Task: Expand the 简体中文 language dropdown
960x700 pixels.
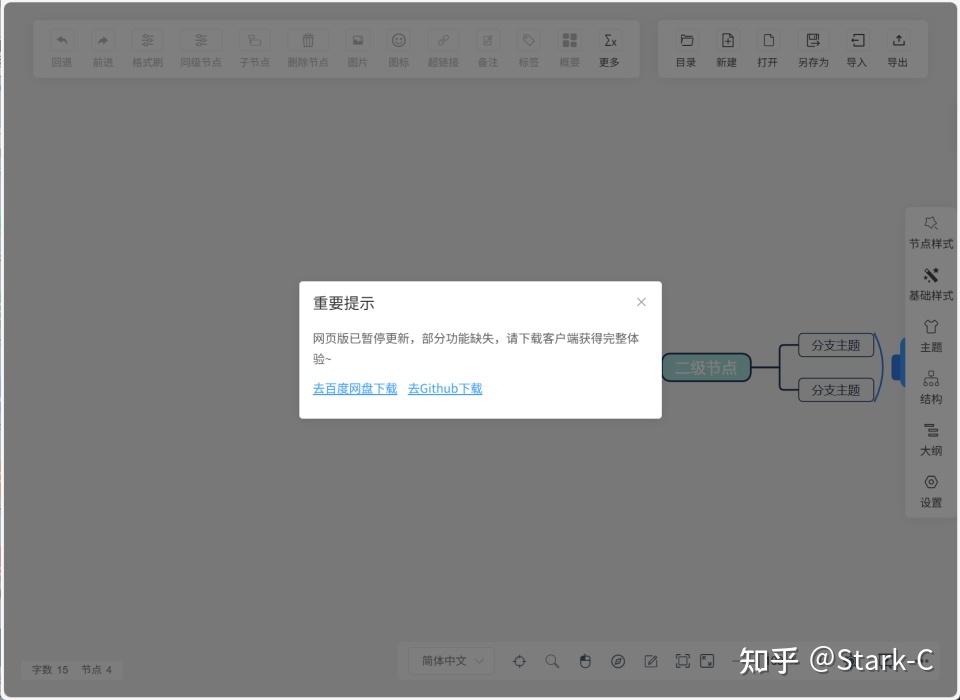Action: click(x=451, y=661)
